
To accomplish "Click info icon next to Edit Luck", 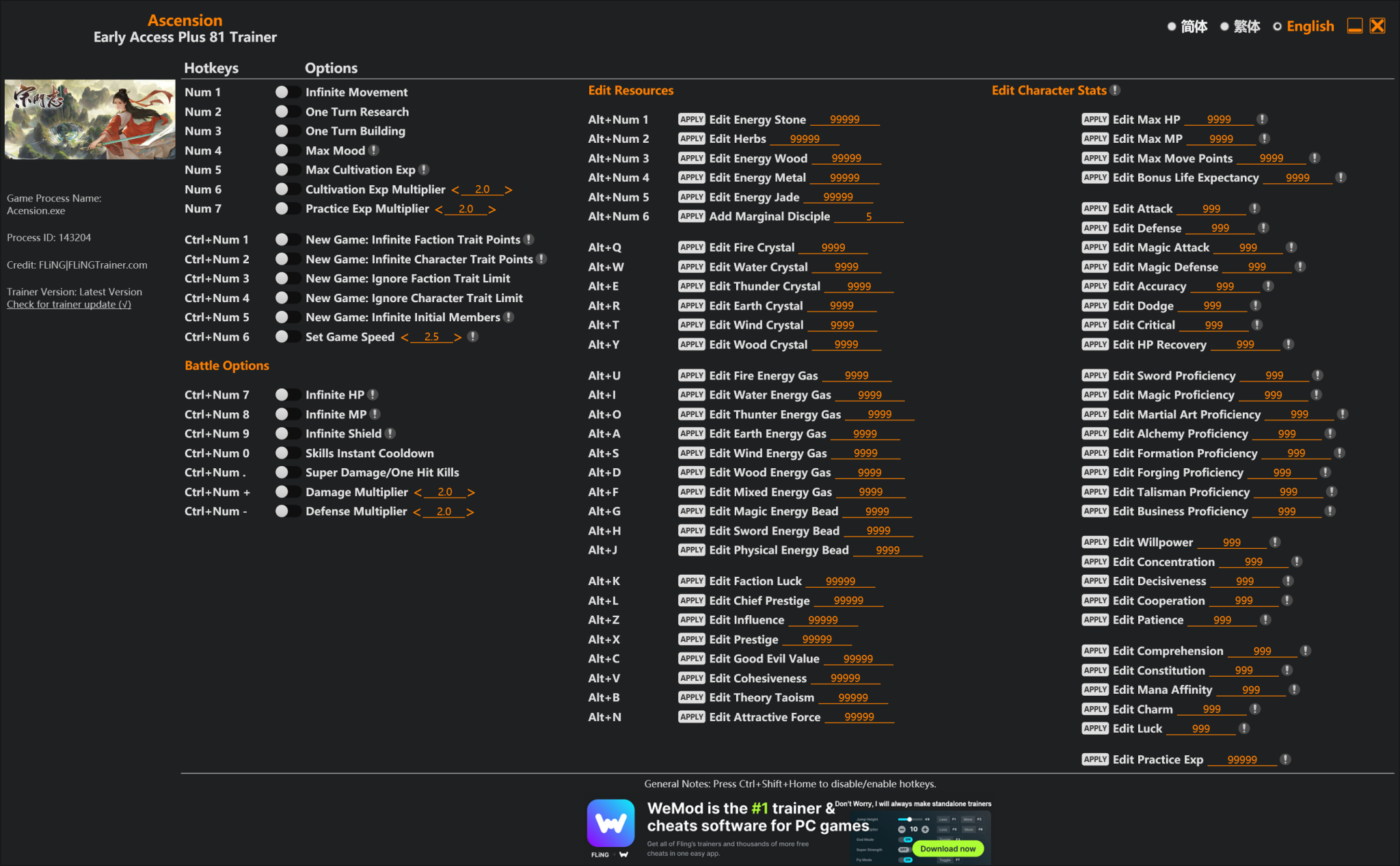I will point(1244,729).
